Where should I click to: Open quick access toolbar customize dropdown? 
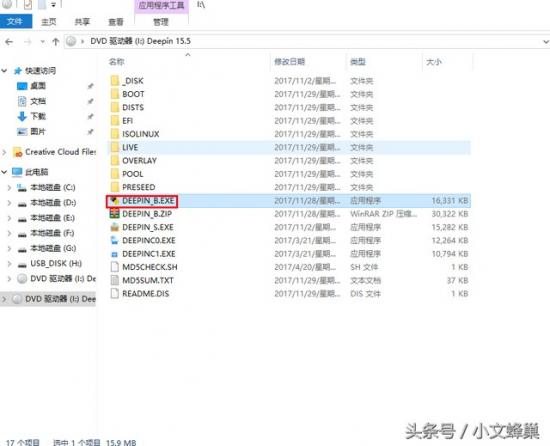(54, 5)
